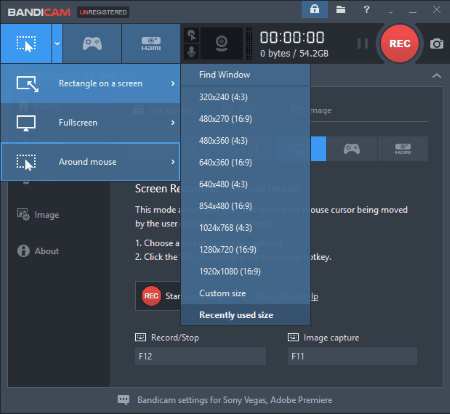Click in the Record/Stop hotkey field F12
This screenshot has width=450, height=414.
tap(200, 356)
